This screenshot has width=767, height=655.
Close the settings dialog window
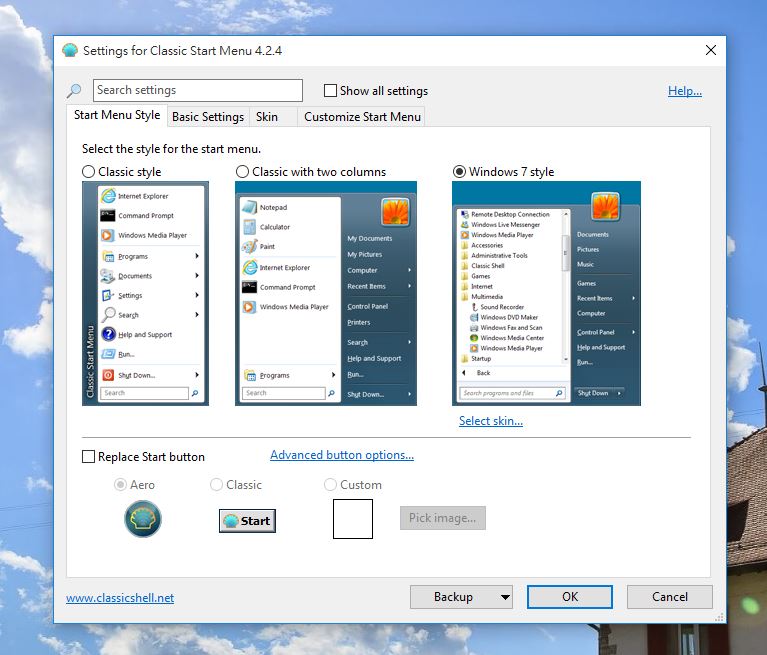(x=711, y=50)
